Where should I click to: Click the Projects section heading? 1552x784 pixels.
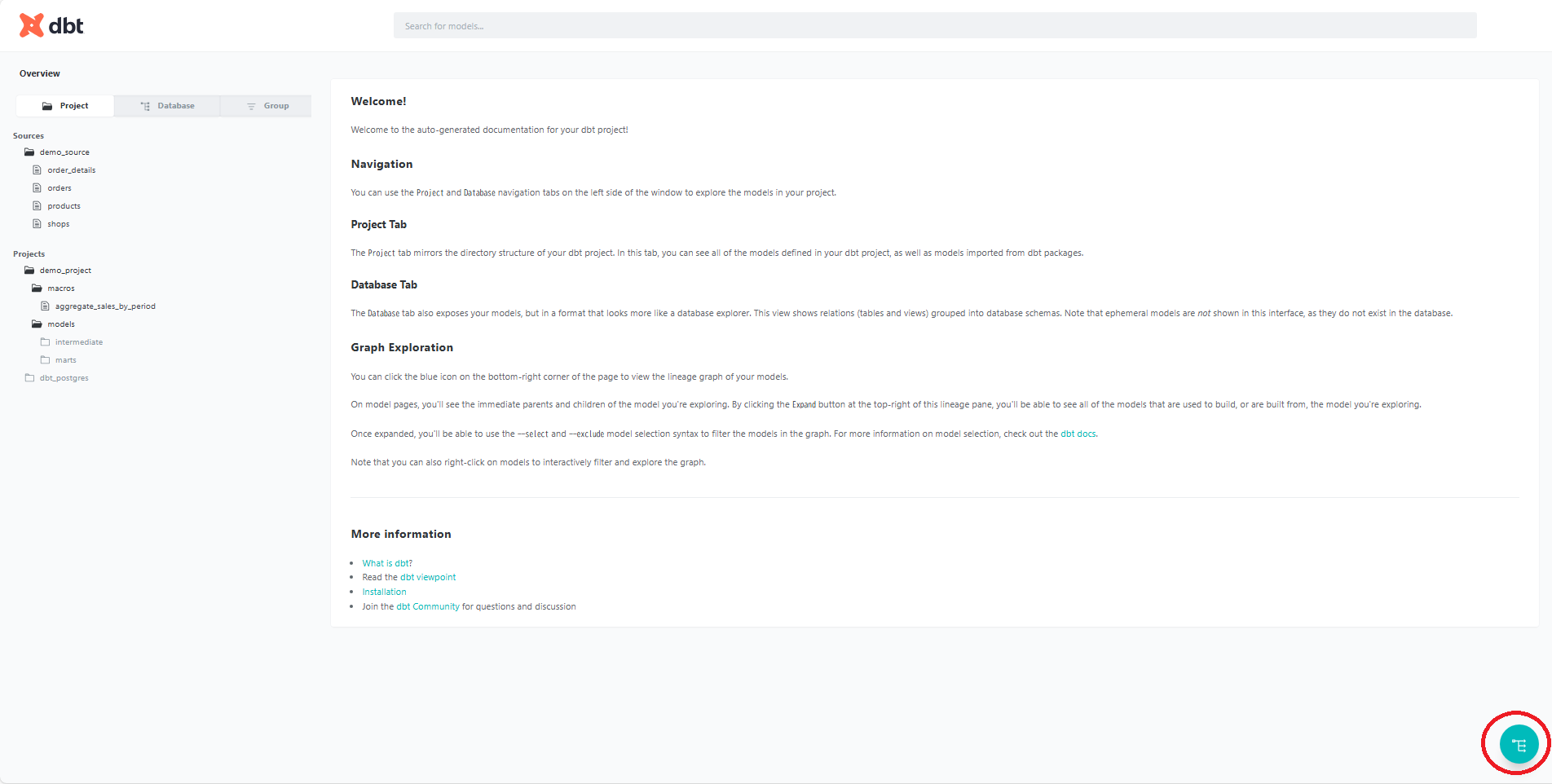pyautogui.click(x=29, y=254)
